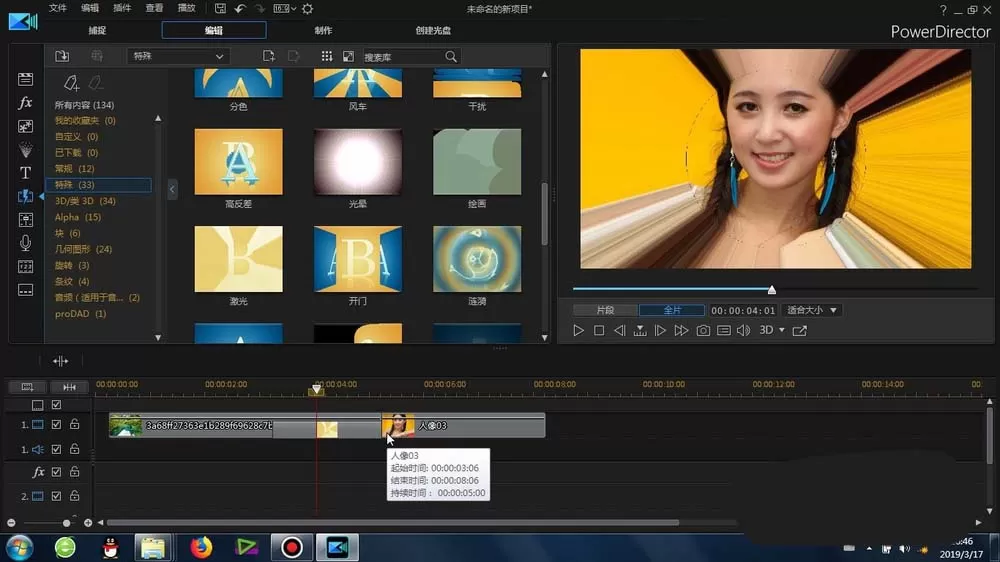Image resolution: width=1000 pixels, height=562 pixels.
Task: Click the search library magnifier icon
Action: click(x=451, y=57)
